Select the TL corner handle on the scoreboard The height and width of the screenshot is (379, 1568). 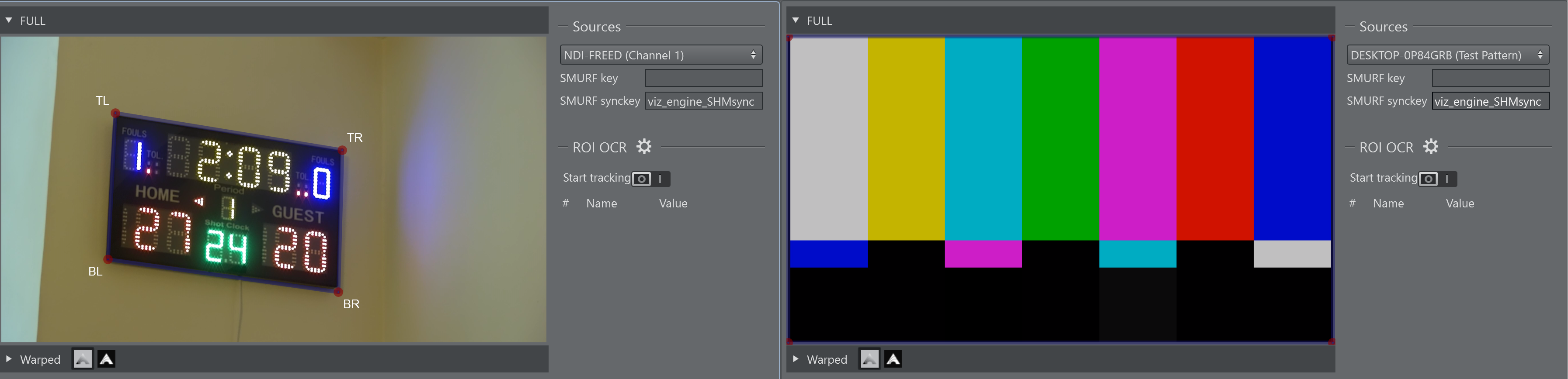116,113
